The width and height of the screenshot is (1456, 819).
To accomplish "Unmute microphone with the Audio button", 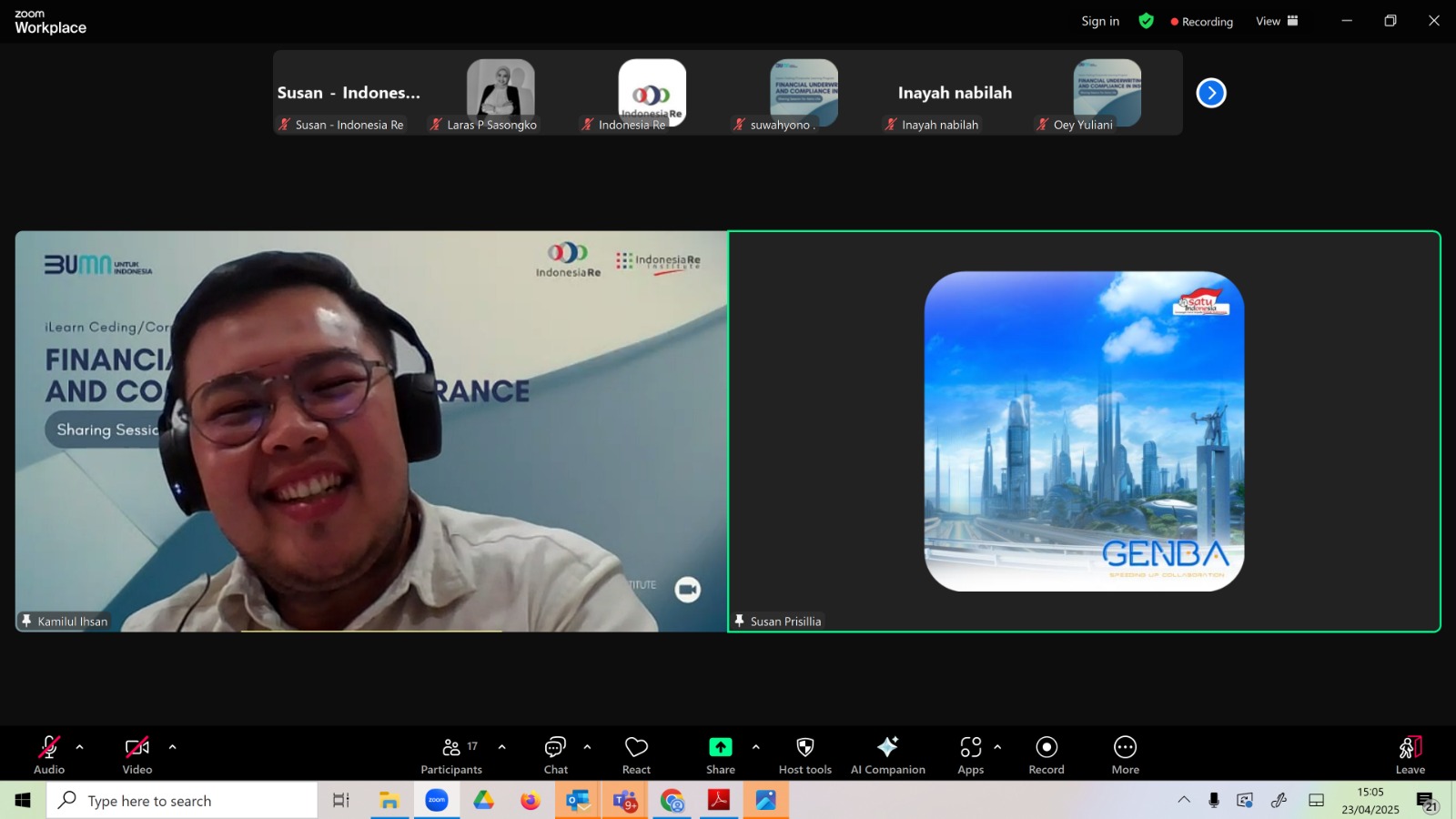I will (49, 755).
